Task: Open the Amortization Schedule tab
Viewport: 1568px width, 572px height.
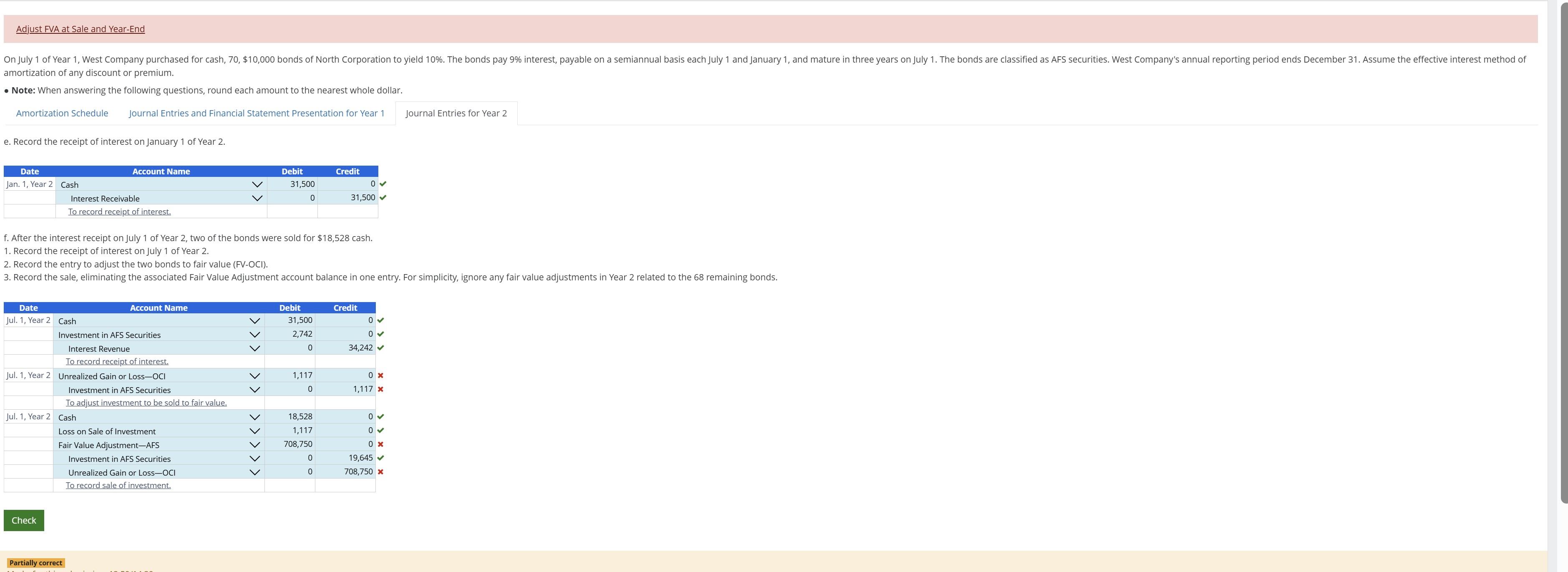Action: tap(62, 113)
